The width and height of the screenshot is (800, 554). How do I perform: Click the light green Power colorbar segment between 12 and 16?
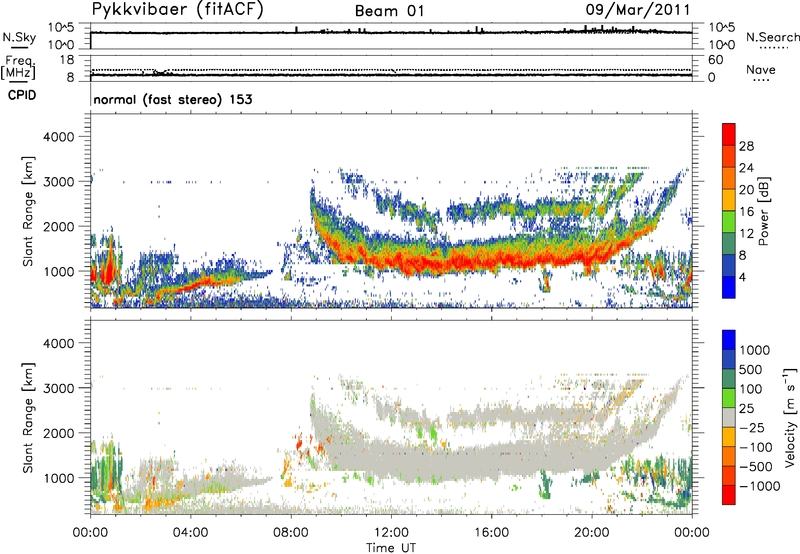pyautogui.click(x=729, y=222)
